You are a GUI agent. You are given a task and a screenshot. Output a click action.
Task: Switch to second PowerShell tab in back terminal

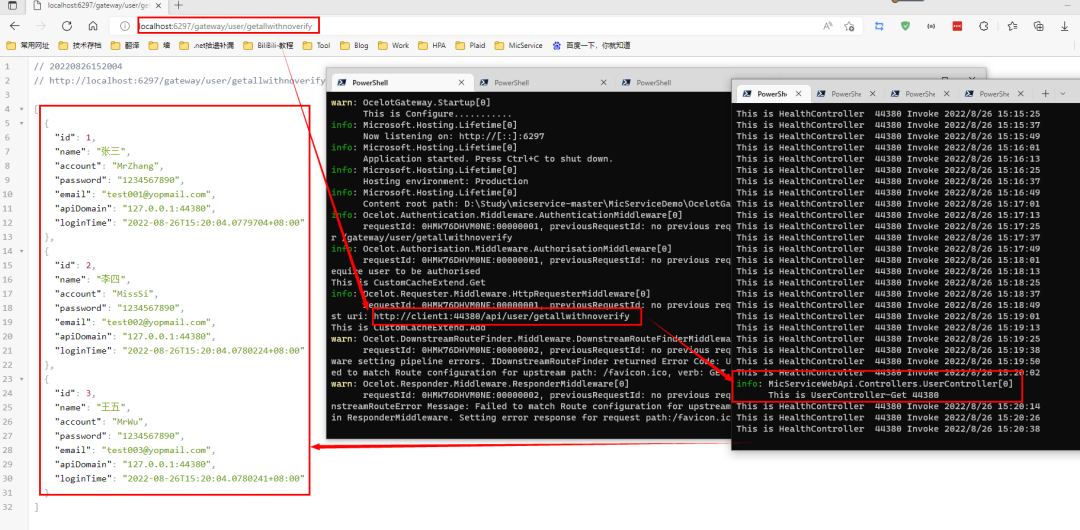[544, 83]
